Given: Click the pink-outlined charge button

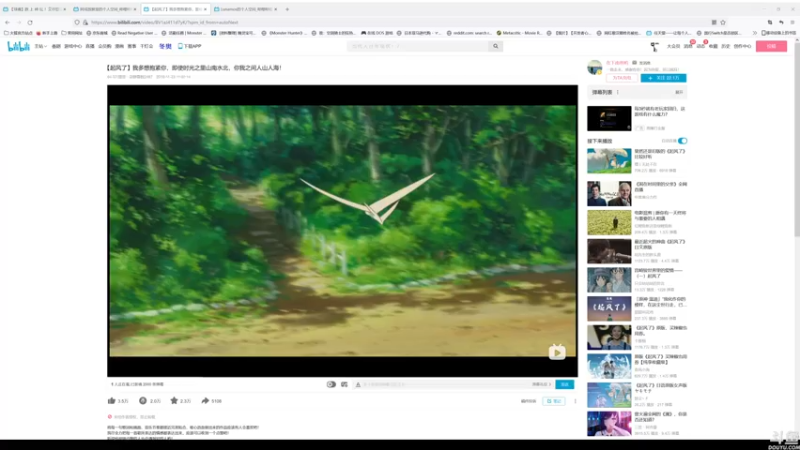Looking at the screenshot, I should click(x=622, y=78).
